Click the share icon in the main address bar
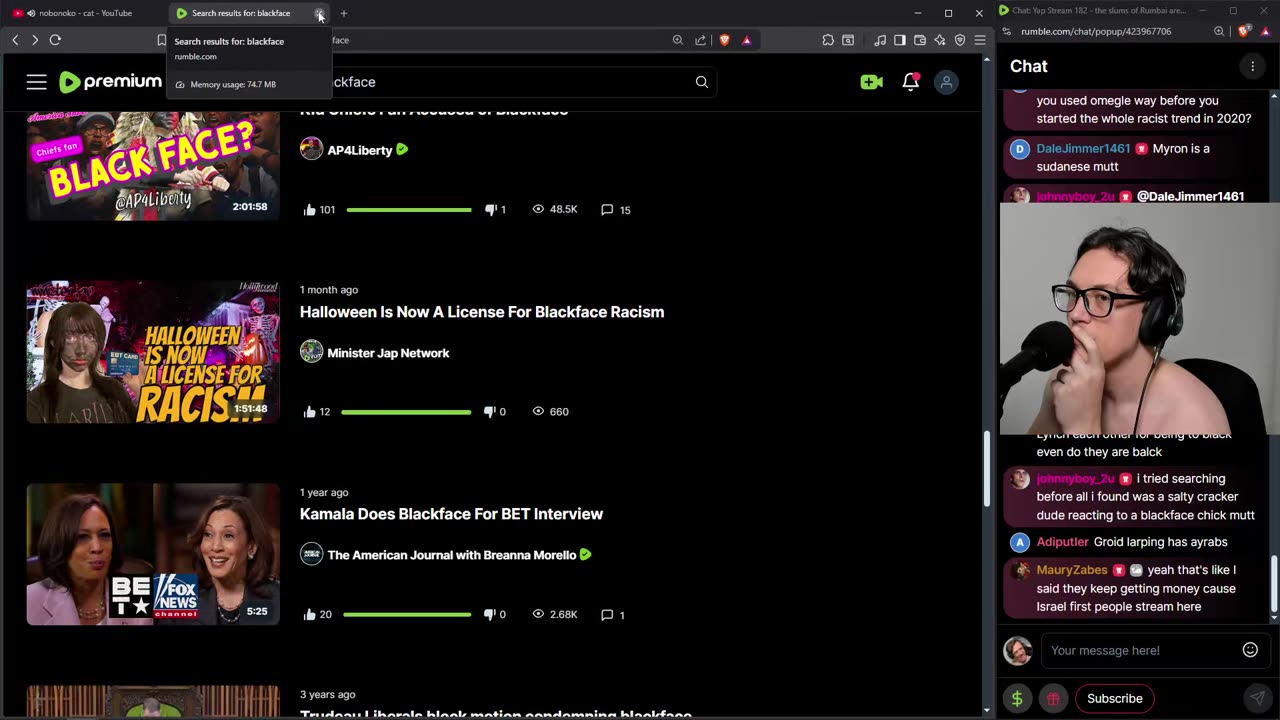Viewport: 1280px width, 720px height. (x=701, y=40)
